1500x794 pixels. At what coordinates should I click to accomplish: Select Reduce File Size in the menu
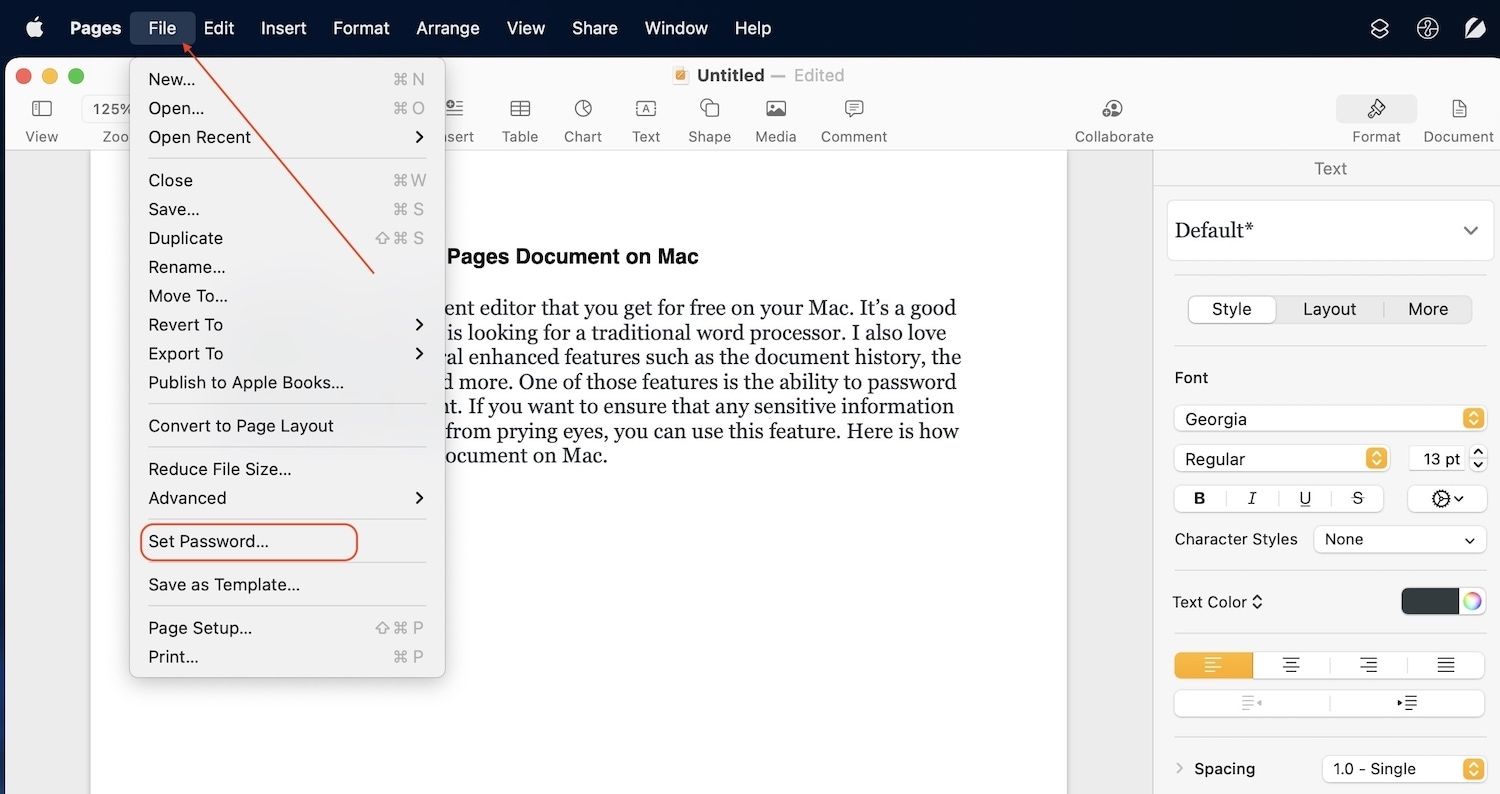pos(219,469)
